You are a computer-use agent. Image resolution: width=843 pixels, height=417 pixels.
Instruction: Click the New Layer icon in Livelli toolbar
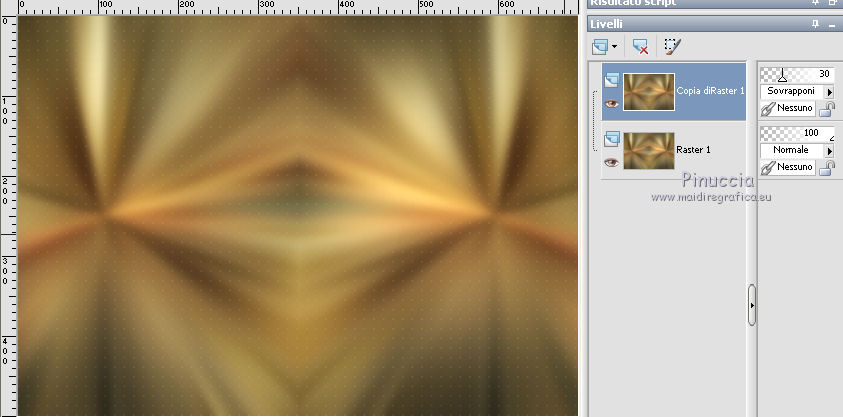(x=600, y=47)
